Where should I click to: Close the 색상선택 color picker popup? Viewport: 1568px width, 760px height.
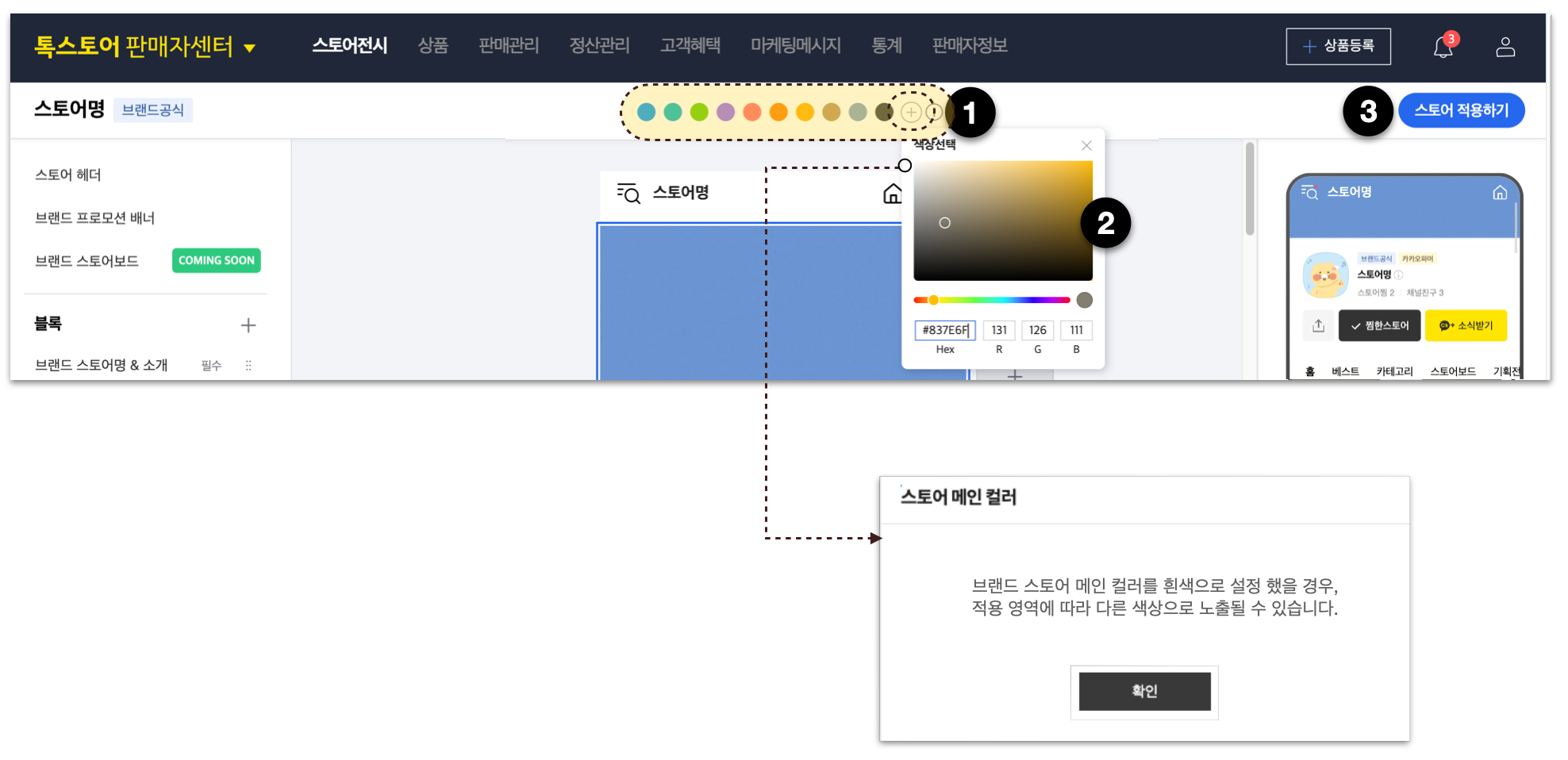1086,146
